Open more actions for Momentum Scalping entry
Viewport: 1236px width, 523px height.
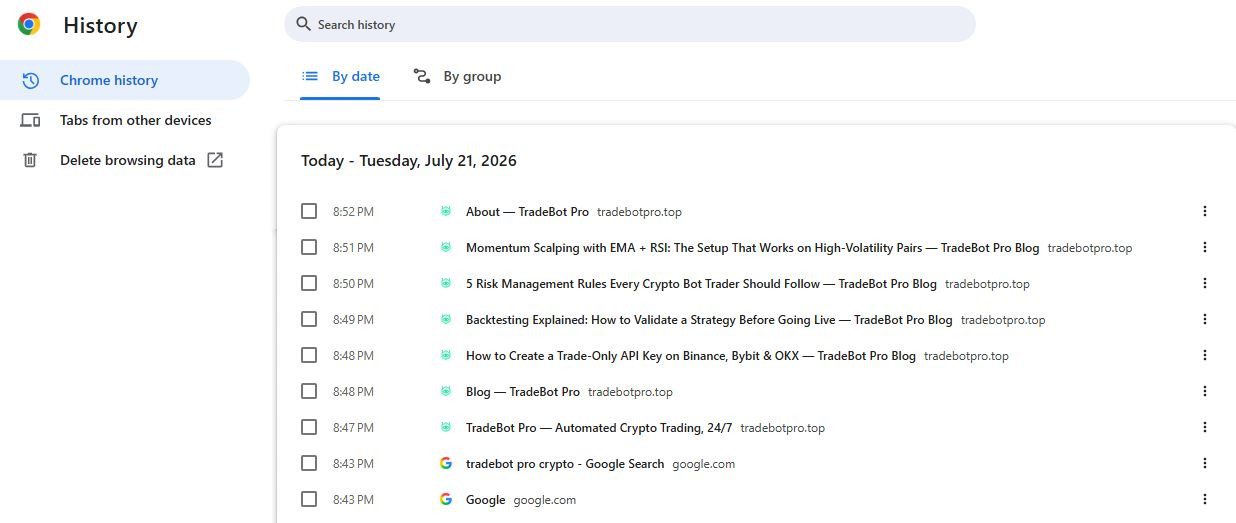tap(1205, 247)
